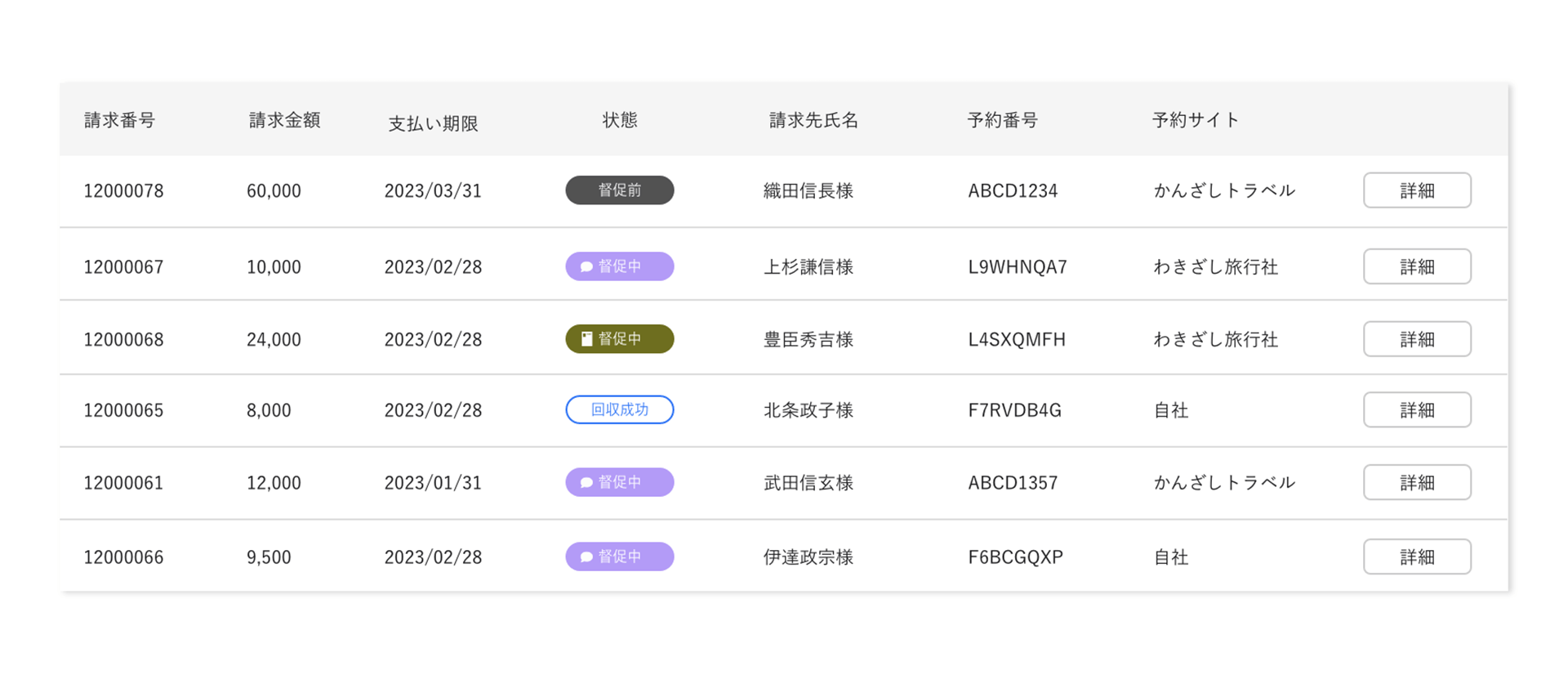1568x675 pixels.
Task: Click the speech bubble icon in 伊達政宗様's status badge
Action: tap(586, 557)
